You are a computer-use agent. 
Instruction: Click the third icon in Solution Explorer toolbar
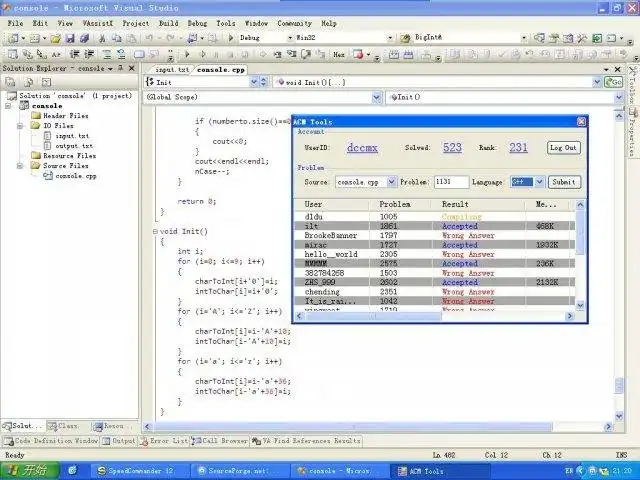(47, 82)
